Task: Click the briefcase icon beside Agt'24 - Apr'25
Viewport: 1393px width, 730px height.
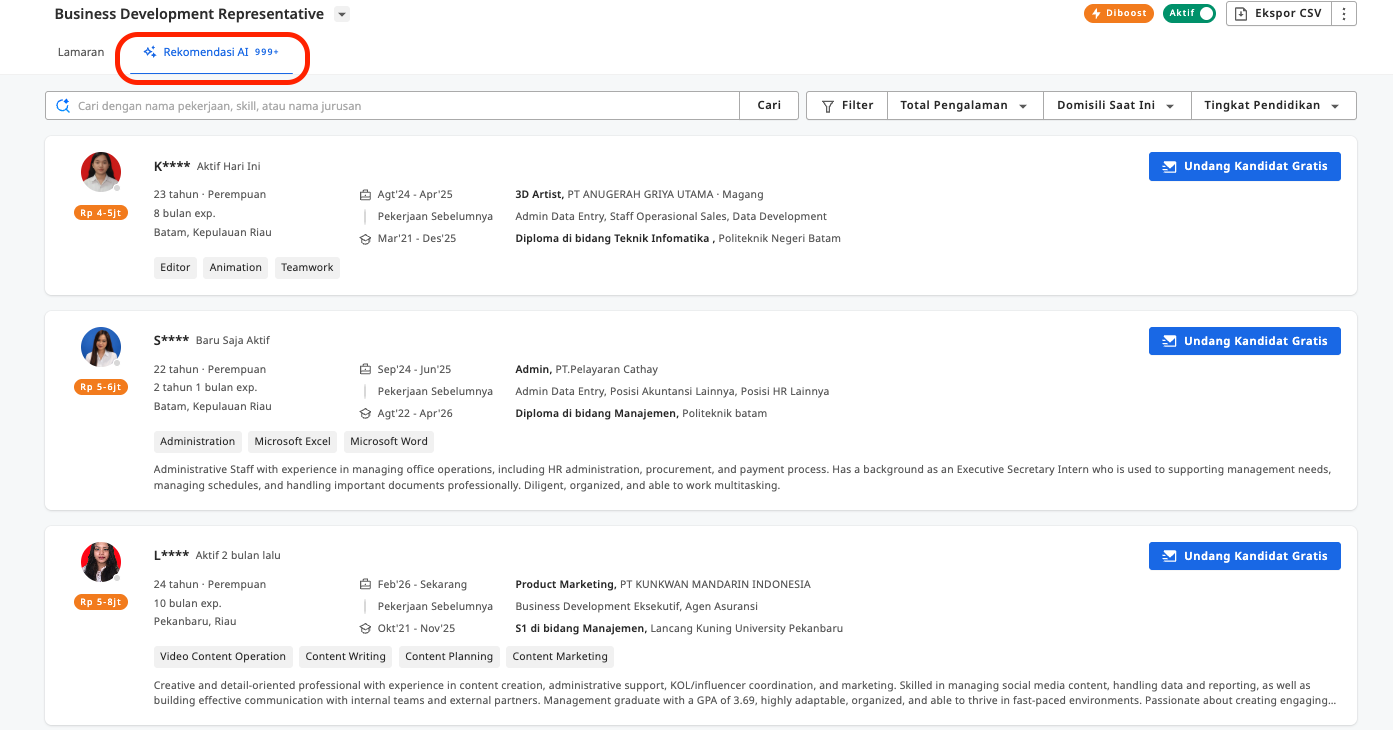Action: [x=365, y=195]
